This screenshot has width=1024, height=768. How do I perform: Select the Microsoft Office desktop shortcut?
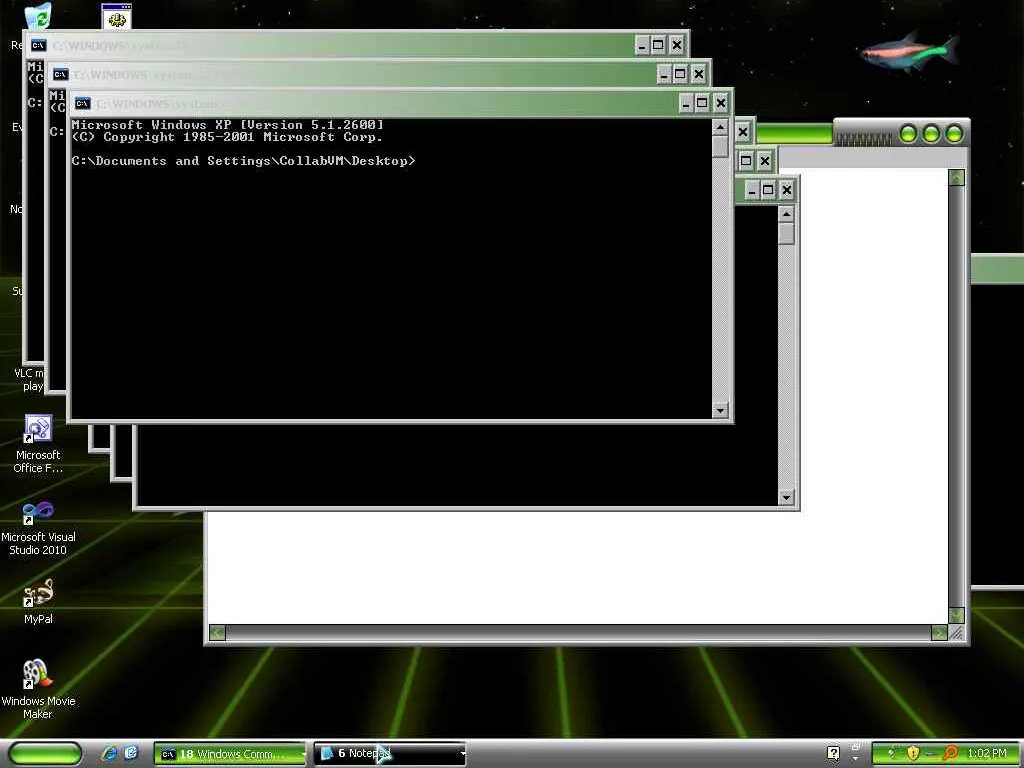pyautogui.click(x=38, y=443)
